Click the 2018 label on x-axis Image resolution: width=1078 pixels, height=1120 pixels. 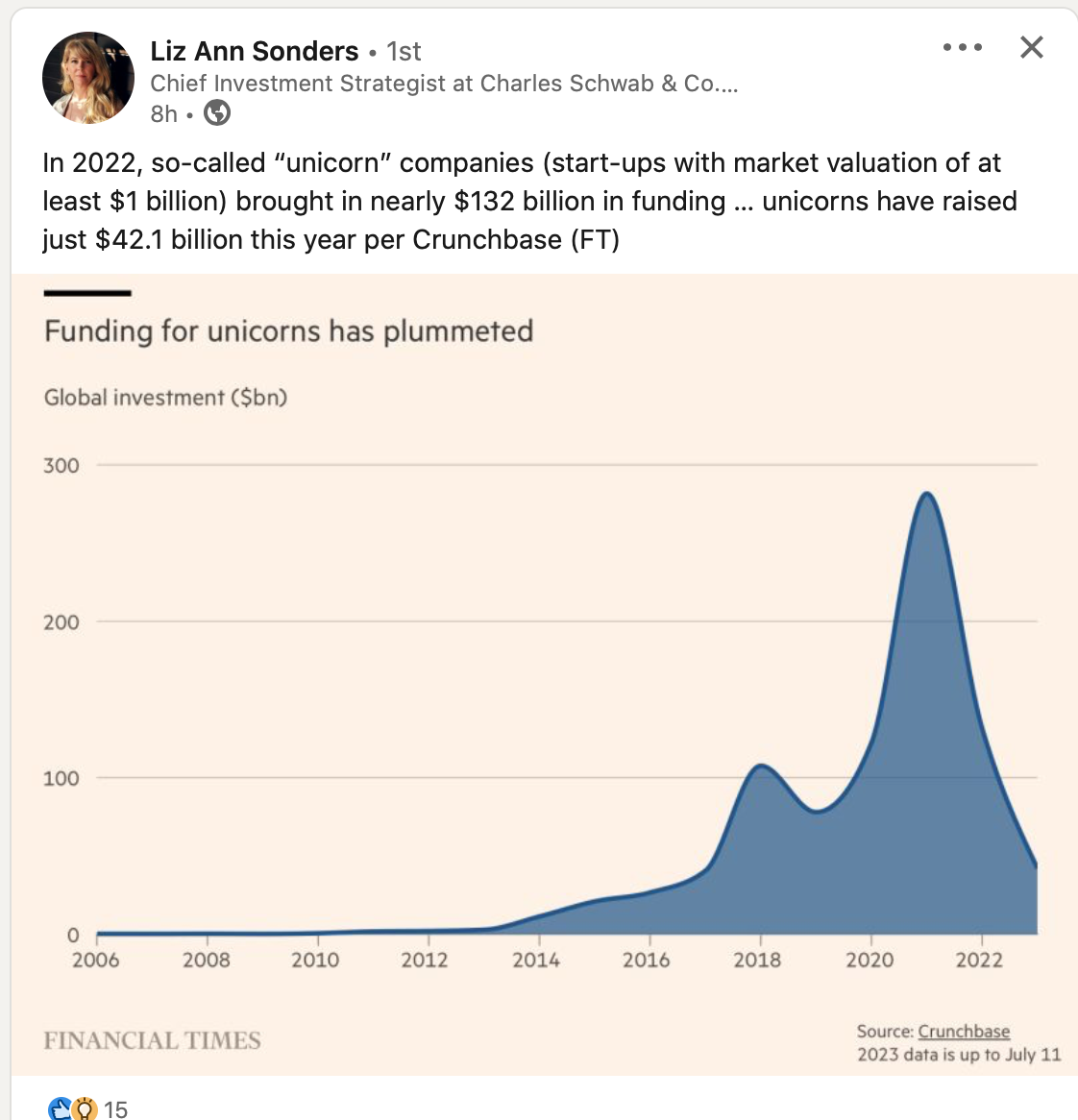757,960
